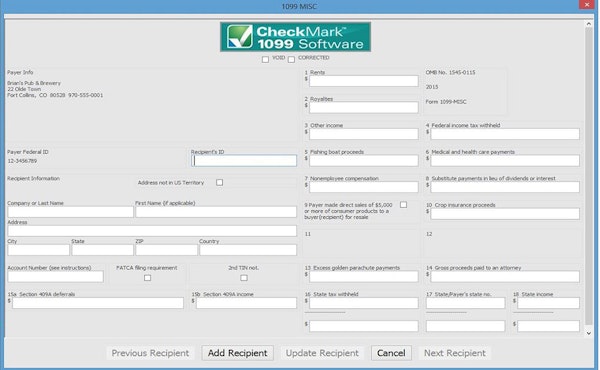The image size is (600, 370).
Task: Click the Nonemployee compensation field
Action: [364, 187]
